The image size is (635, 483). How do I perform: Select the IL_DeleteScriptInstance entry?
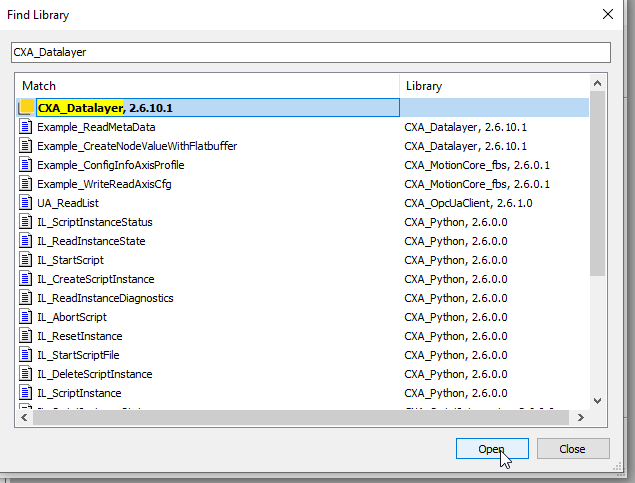[95, 374]
